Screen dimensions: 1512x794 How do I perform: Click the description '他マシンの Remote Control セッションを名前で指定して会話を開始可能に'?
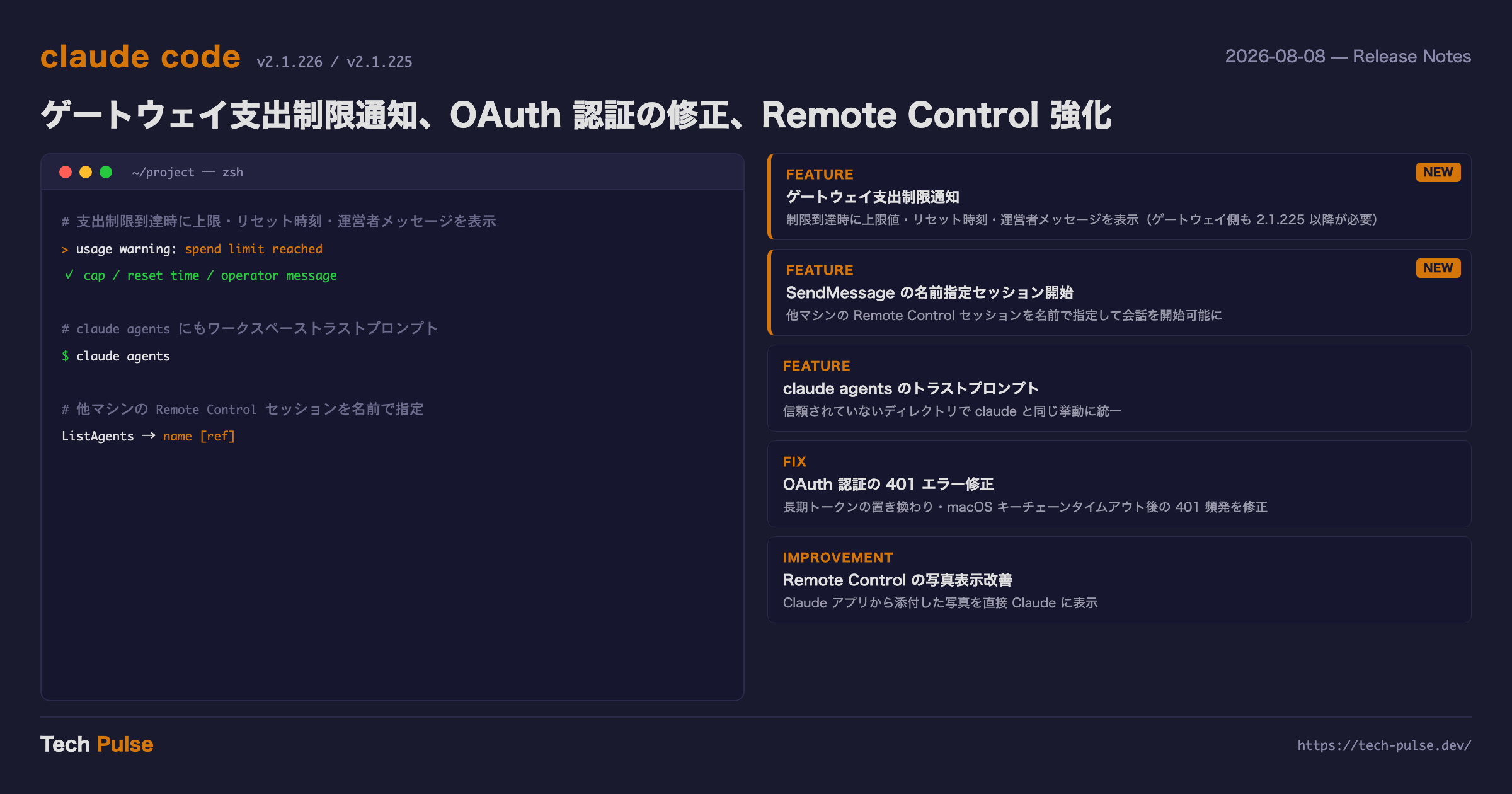coord(1004,315)
